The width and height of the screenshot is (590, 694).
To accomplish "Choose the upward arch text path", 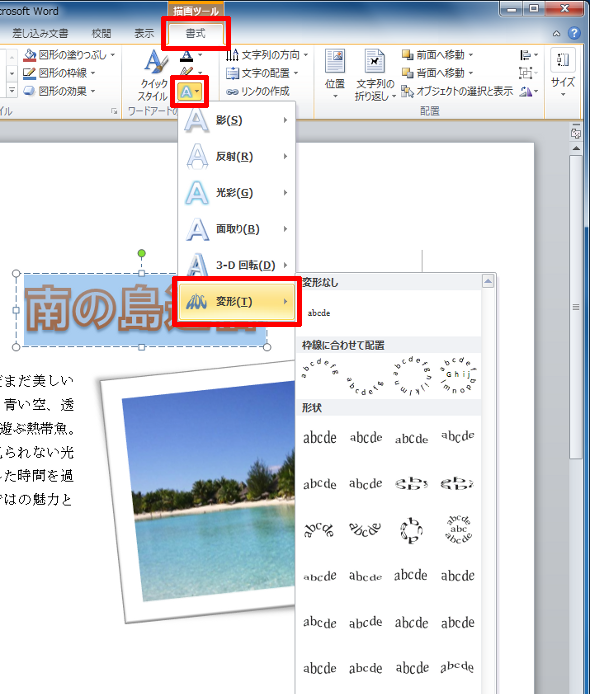I will [x=319, y=370].
